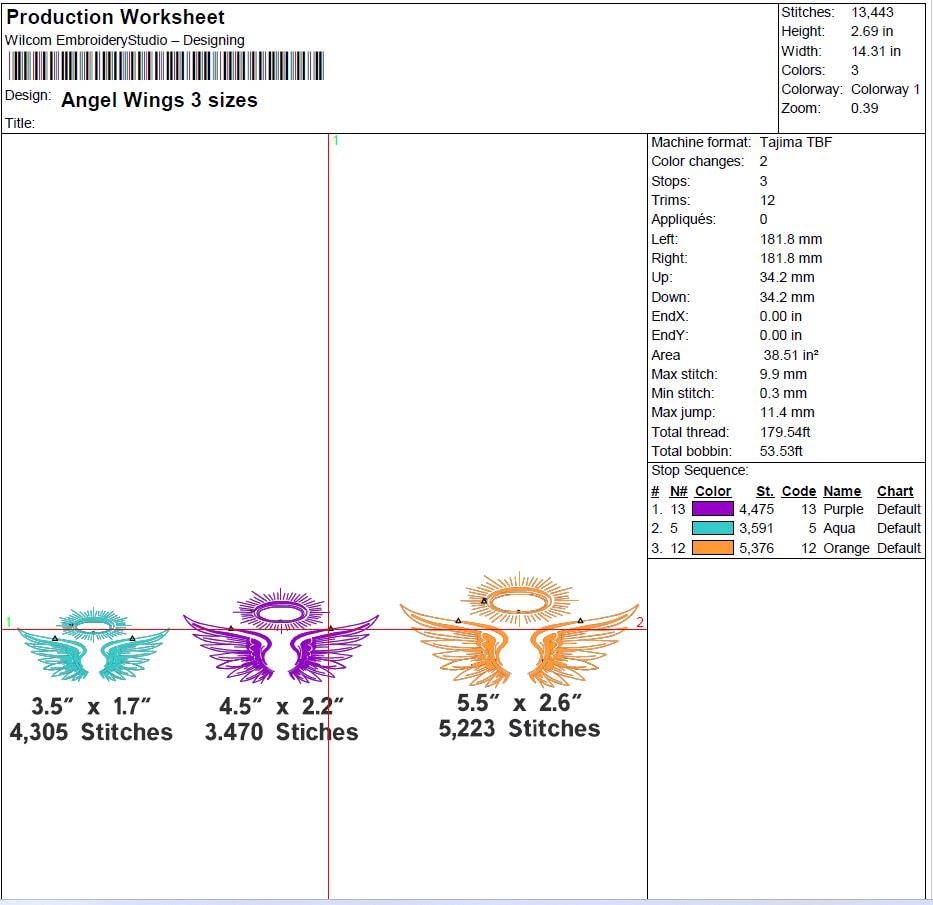Click the Left value 181.8 mm
Image resolution: width=933 pixels, height=905 pixels.
tap(791, 239)
